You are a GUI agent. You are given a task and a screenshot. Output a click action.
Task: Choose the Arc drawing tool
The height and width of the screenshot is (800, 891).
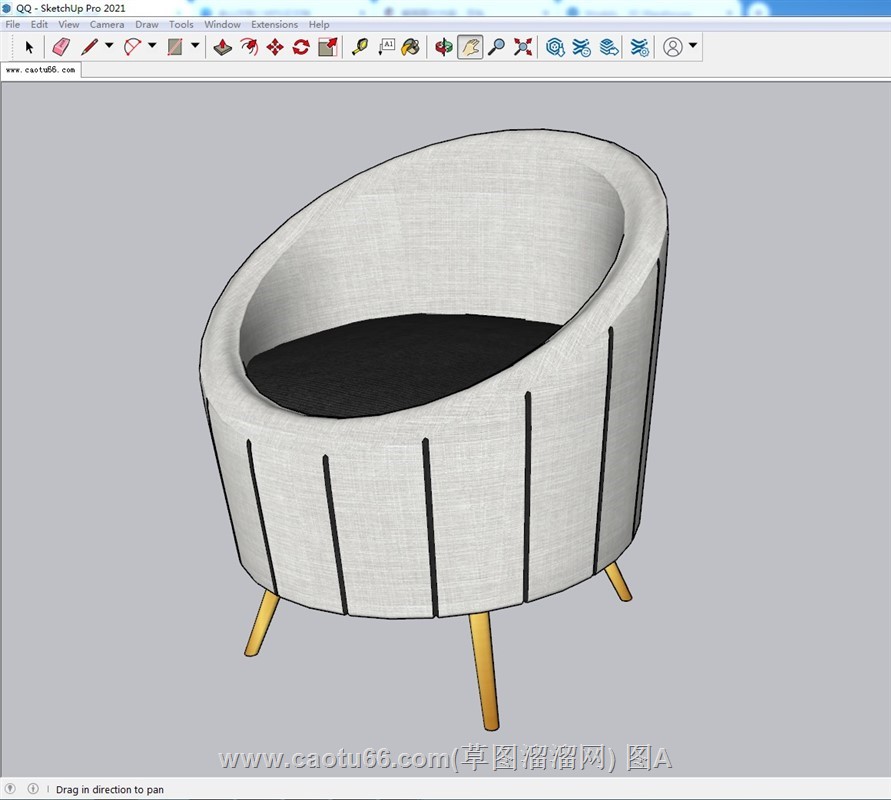click(x=132, y=47)
